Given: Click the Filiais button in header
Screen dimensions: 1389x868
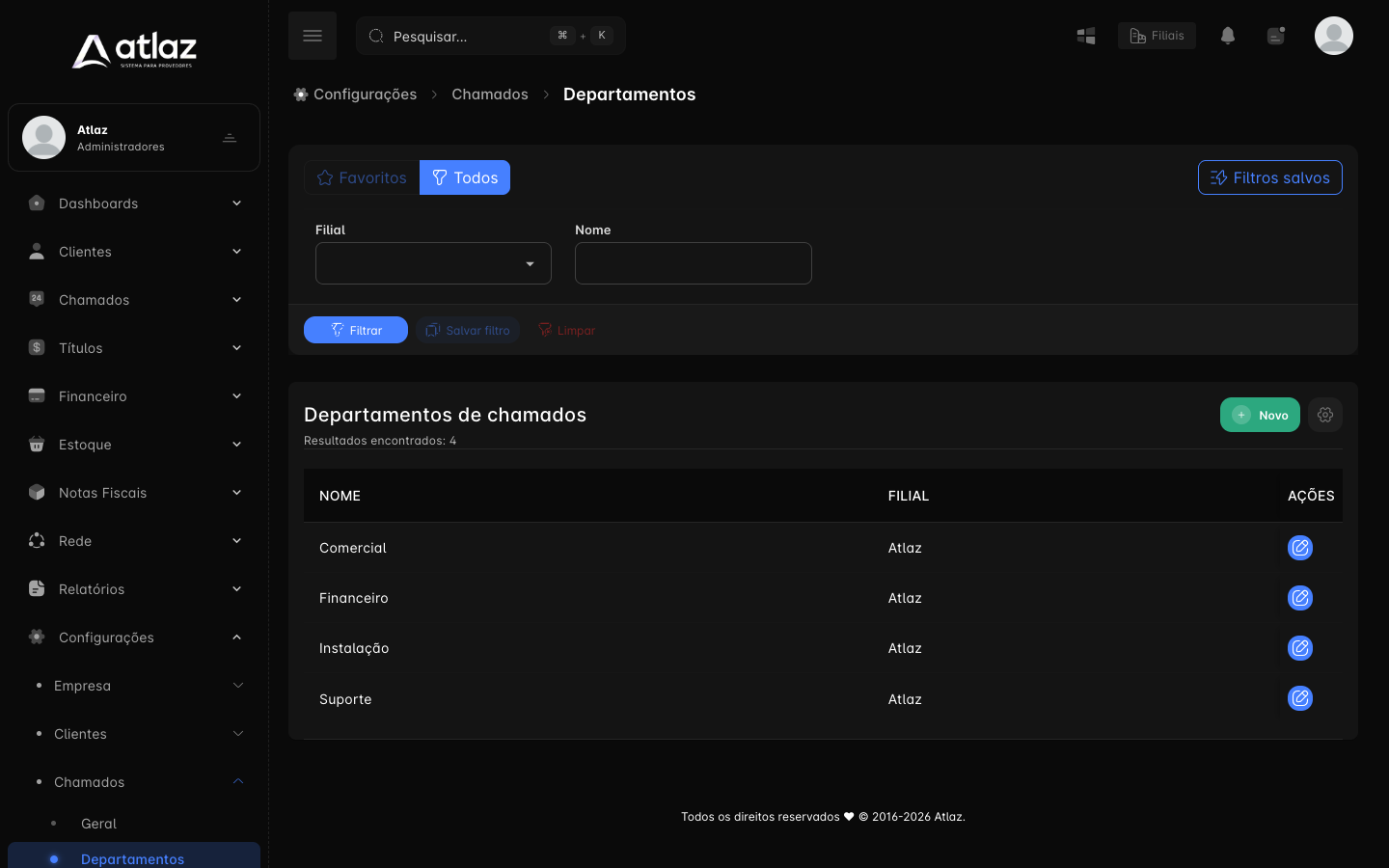Looking at the screenshot, I should 1157,36.
